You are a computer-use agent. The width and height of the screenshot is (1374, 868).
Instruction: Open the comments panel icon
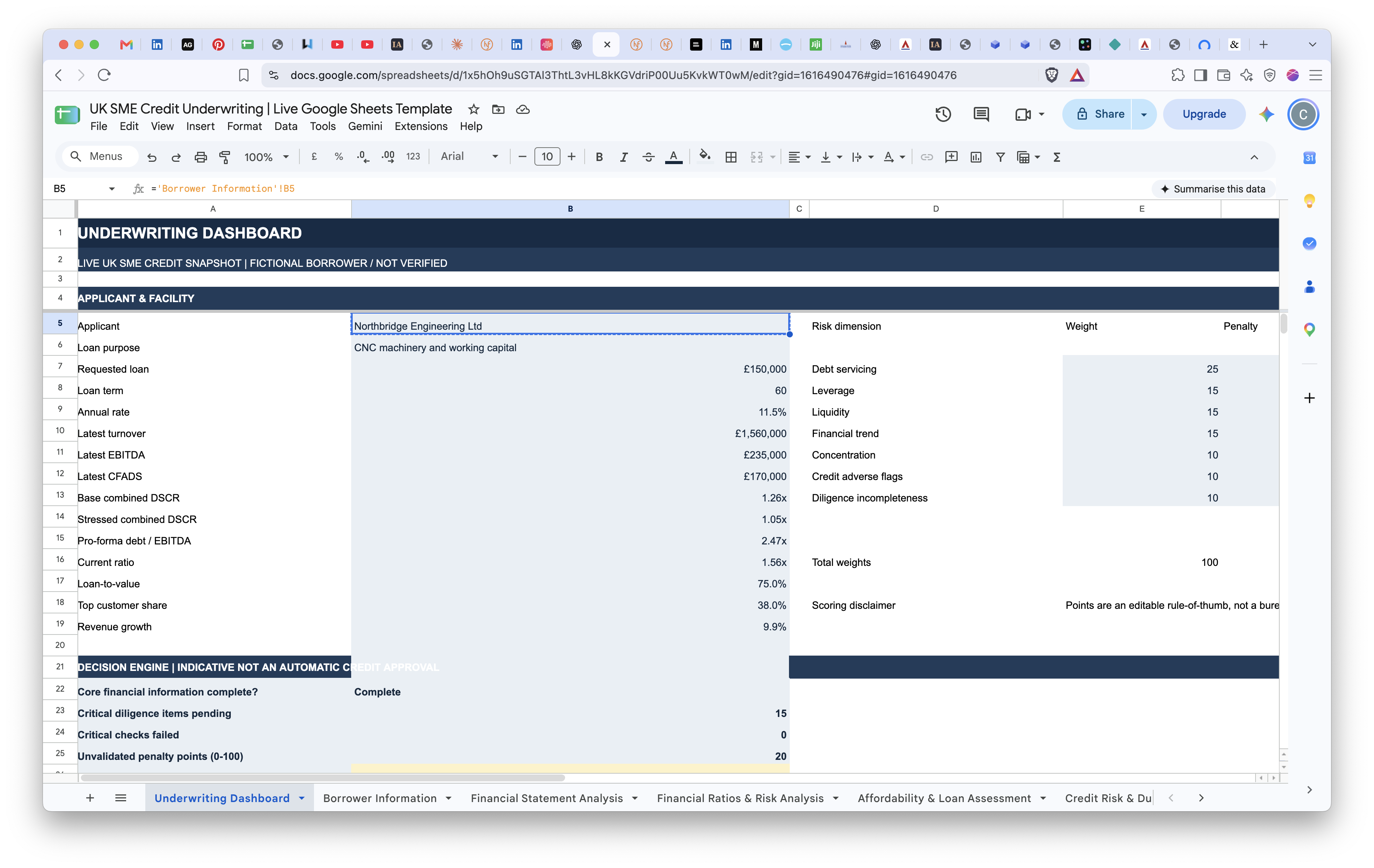(981, 114)
